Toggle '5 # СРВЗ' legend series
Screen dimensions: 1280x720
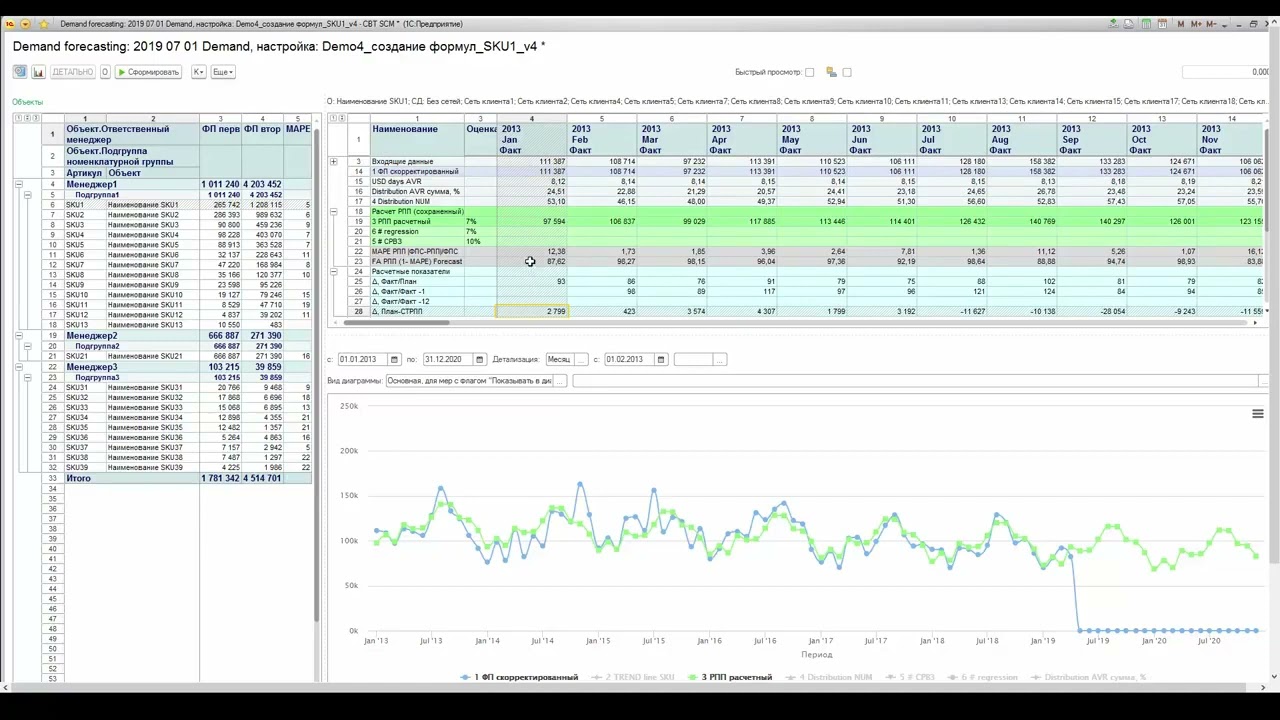point(912,677)
